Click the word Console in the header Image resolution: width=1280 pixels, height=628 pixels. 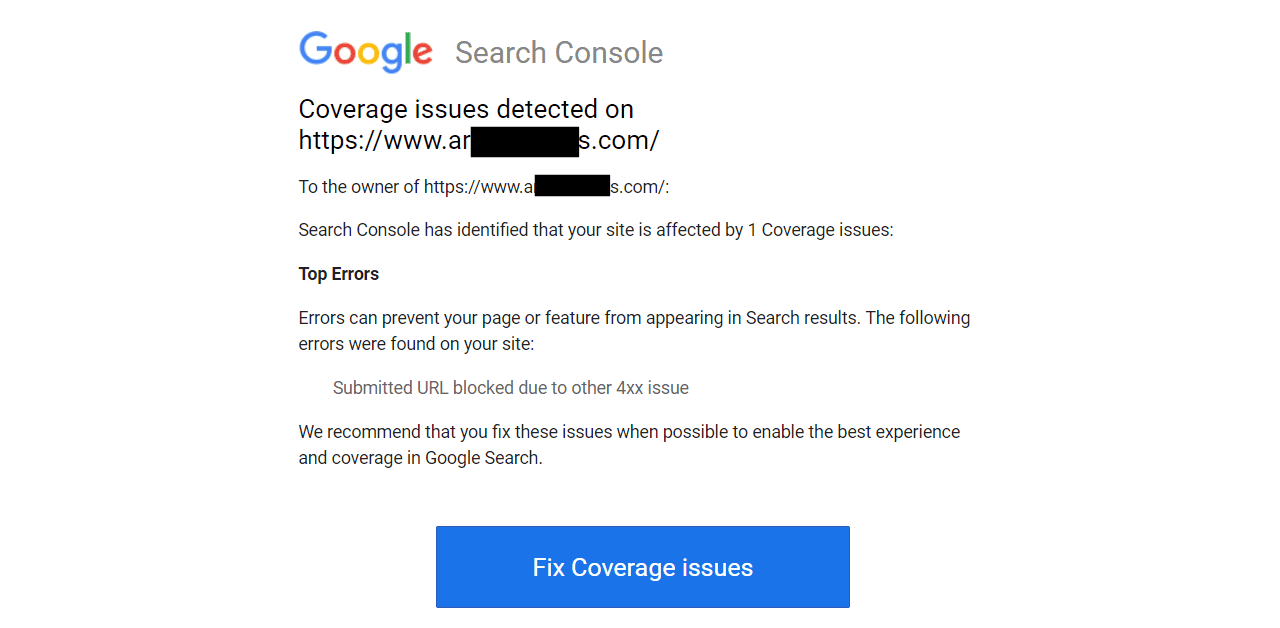608,53
